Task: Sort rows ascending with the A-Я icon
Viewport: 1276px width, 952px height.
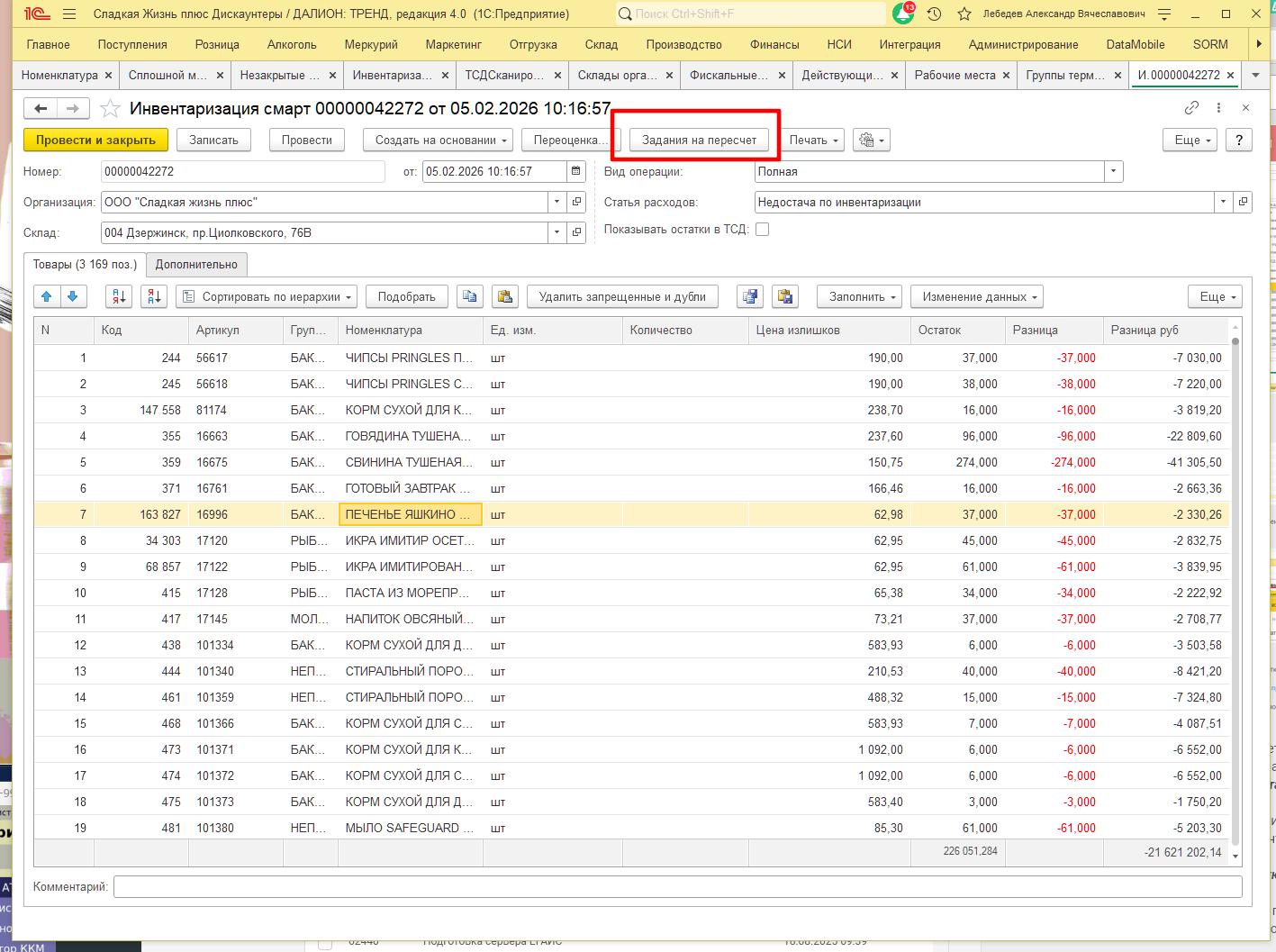Action: point(119,296)
